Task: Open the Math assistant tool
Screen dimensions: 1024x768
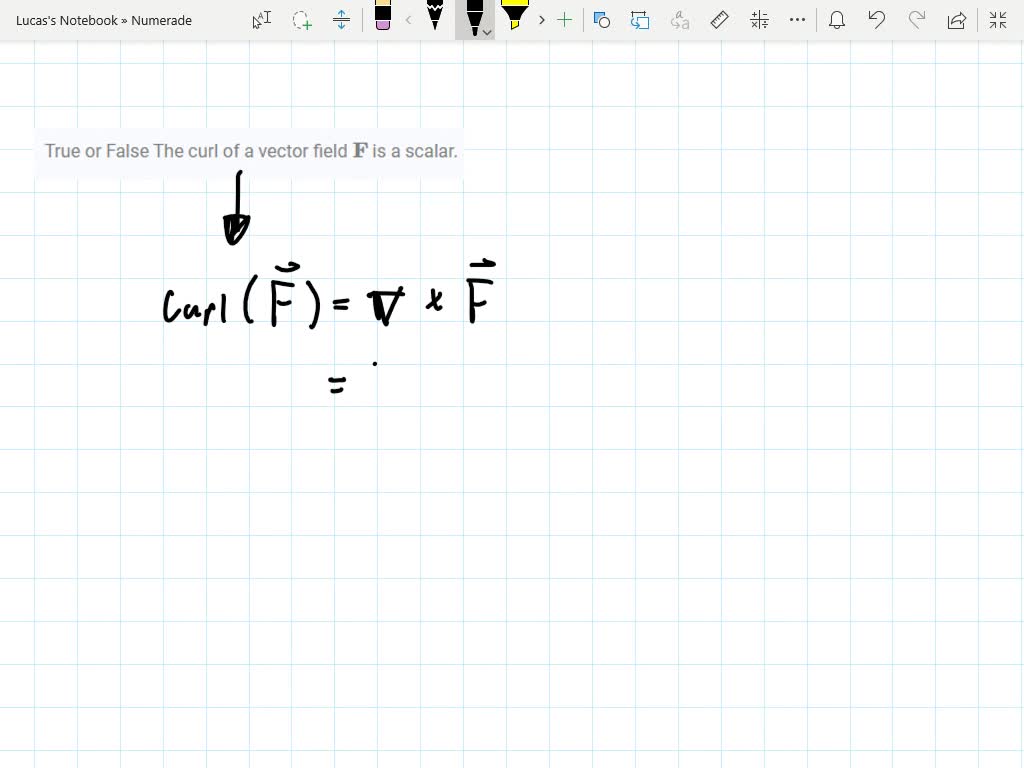Action: pyautogui.click(x=758, y=20)
